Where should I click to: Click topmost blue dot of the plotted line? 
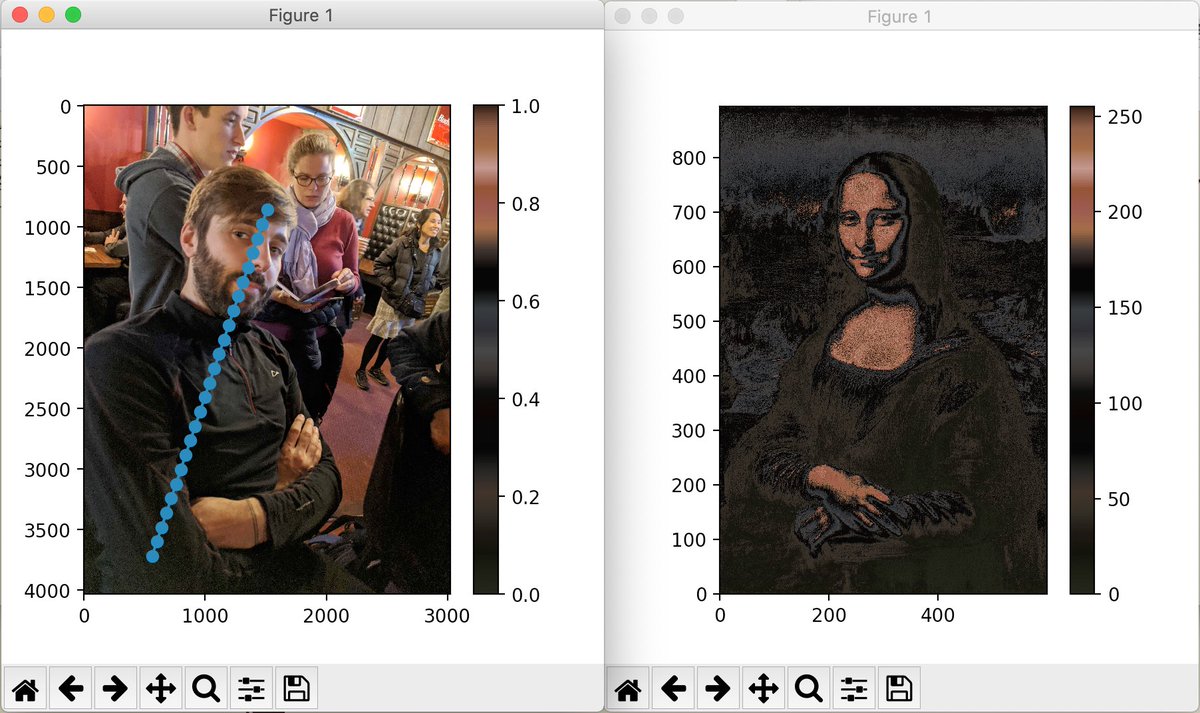point(268,209)
